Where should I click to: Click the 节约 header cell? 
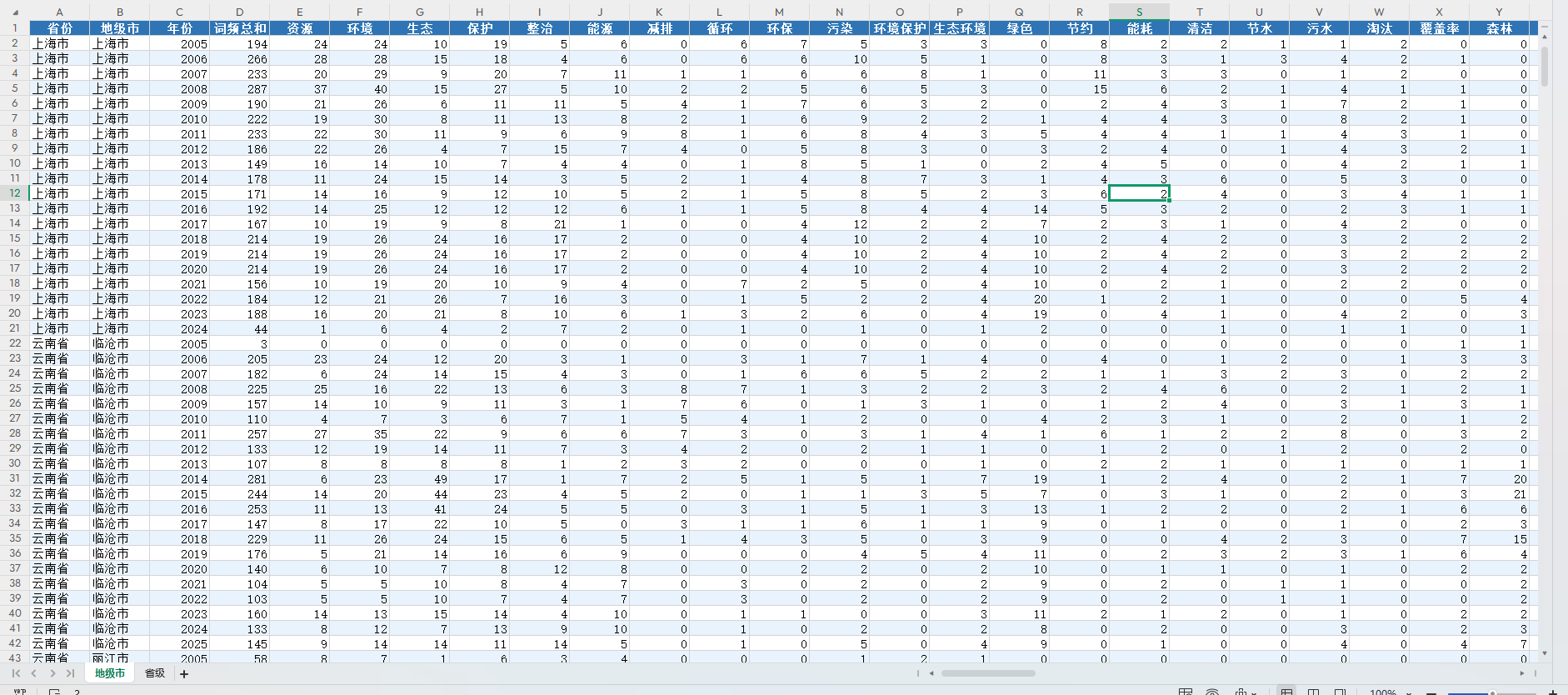click(x=1079, y=28)
